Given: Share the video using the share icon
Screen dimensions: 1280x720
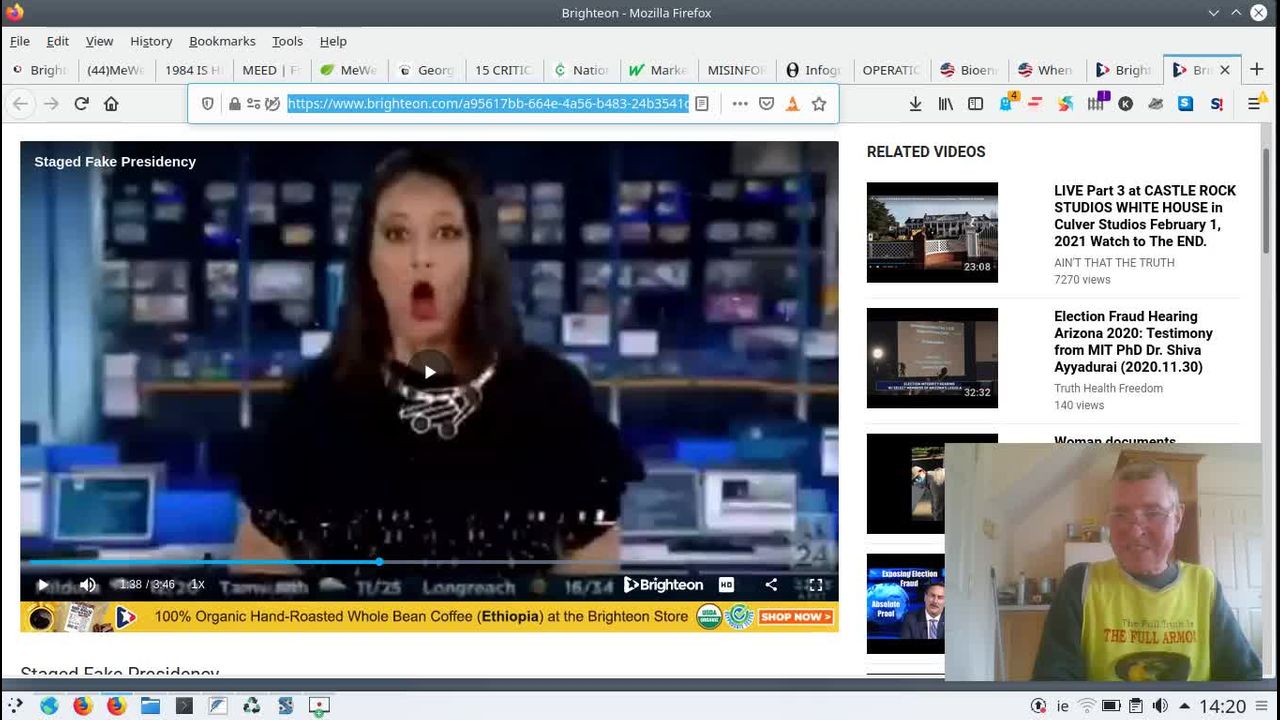Looking at the screenshot, I should pos(771,585).
